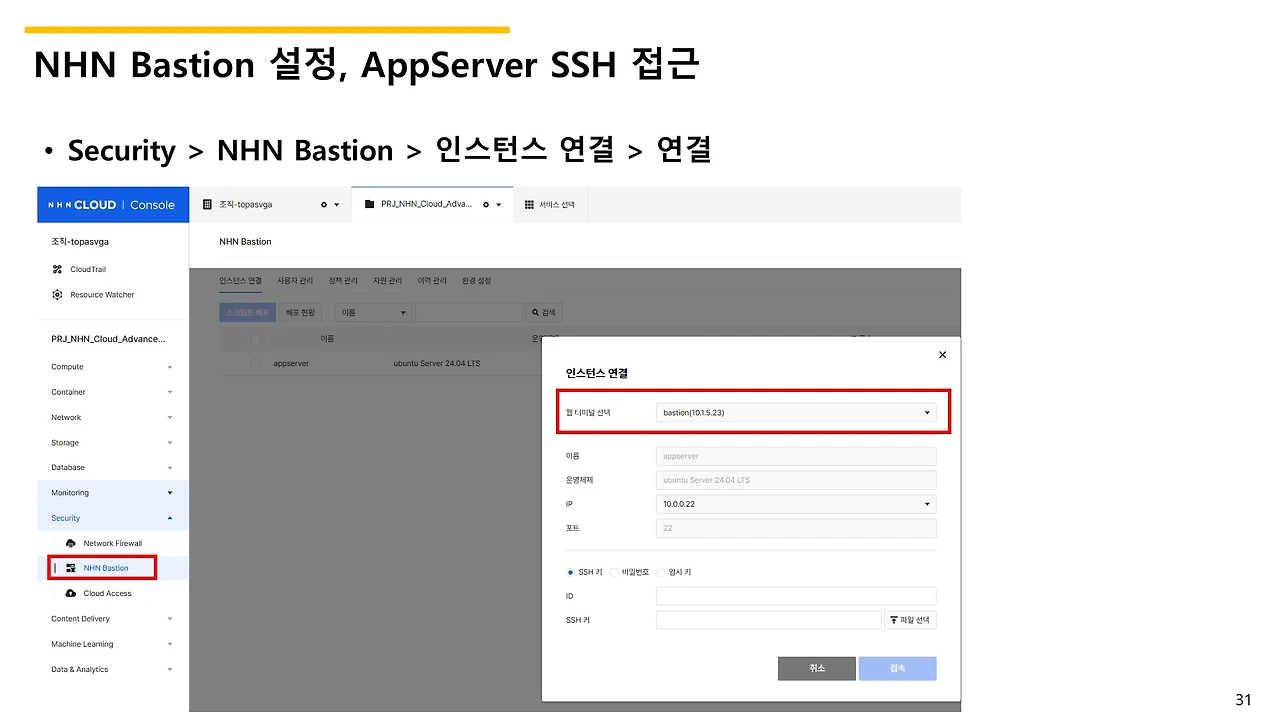Open Network Firewall under Security

point(113,543)
